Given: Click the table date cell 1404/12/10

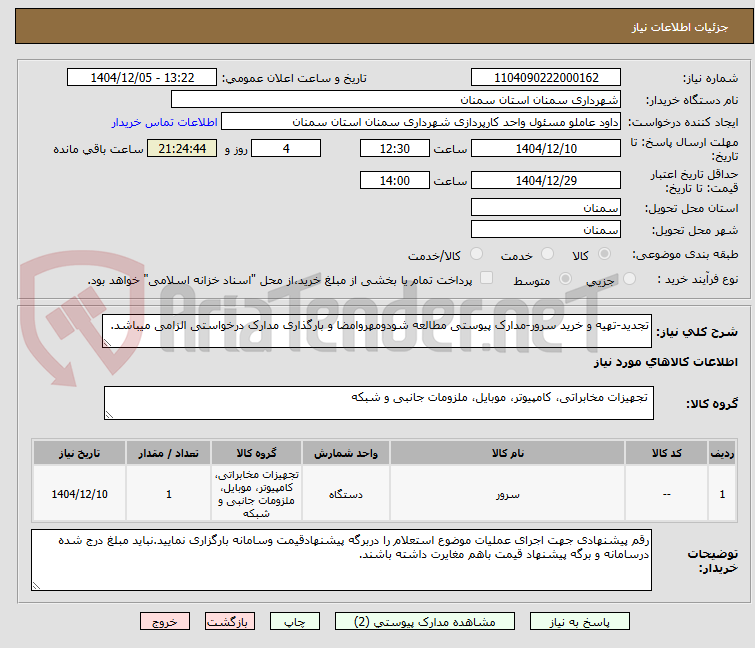Looking at the screenshot, I should pos(79,493).
